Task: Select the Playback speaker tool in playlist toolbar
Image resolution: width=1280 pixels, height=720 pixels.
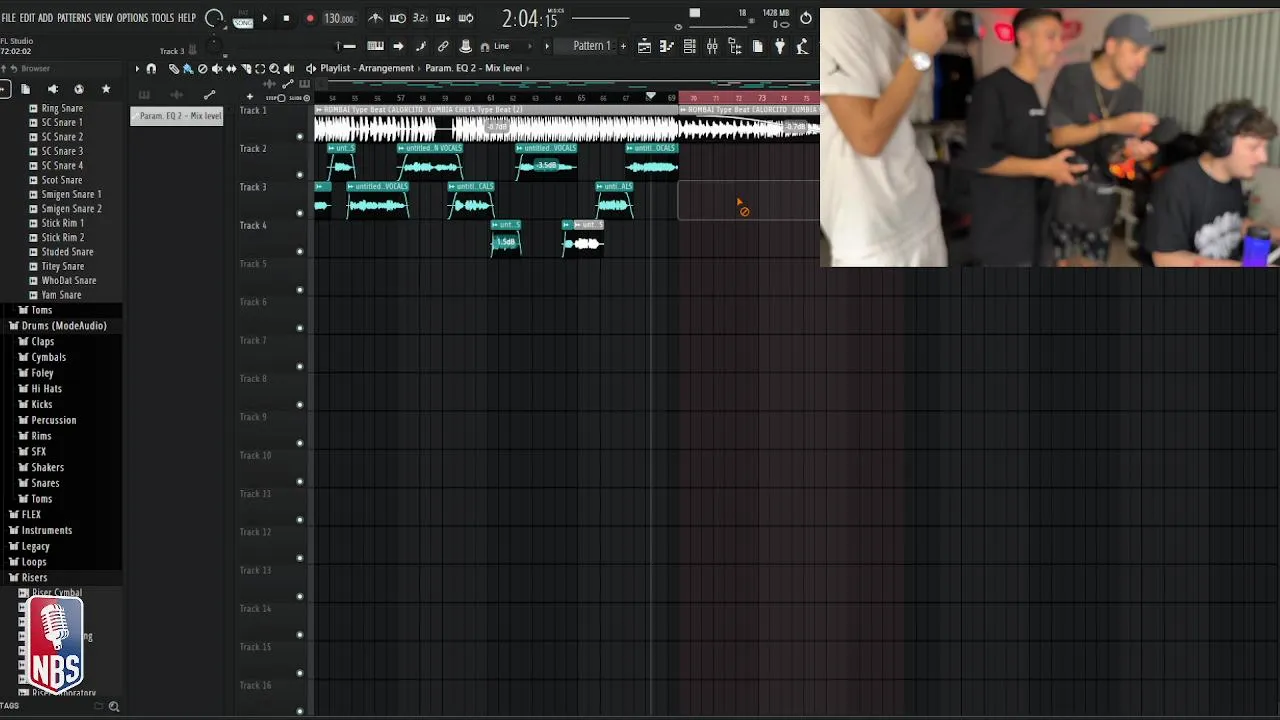Action: pyautogui.click(x=289, y=68)
